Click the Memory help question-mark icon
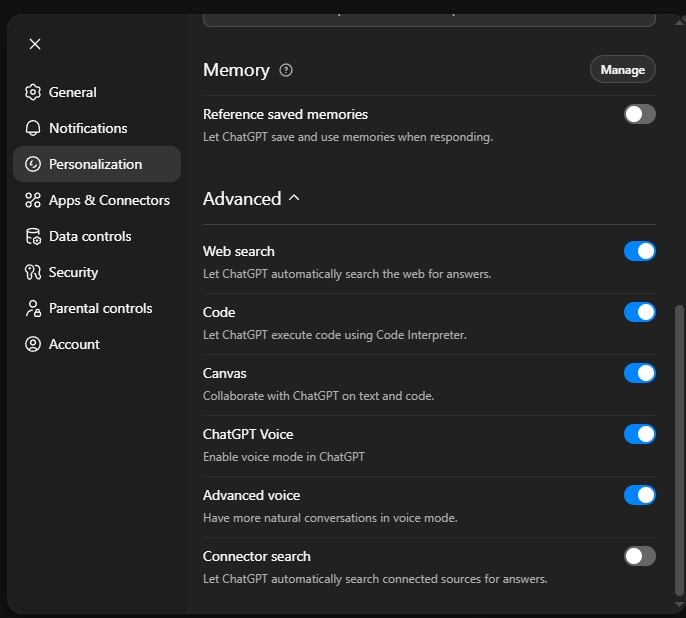686x618 pixels. 286,70
